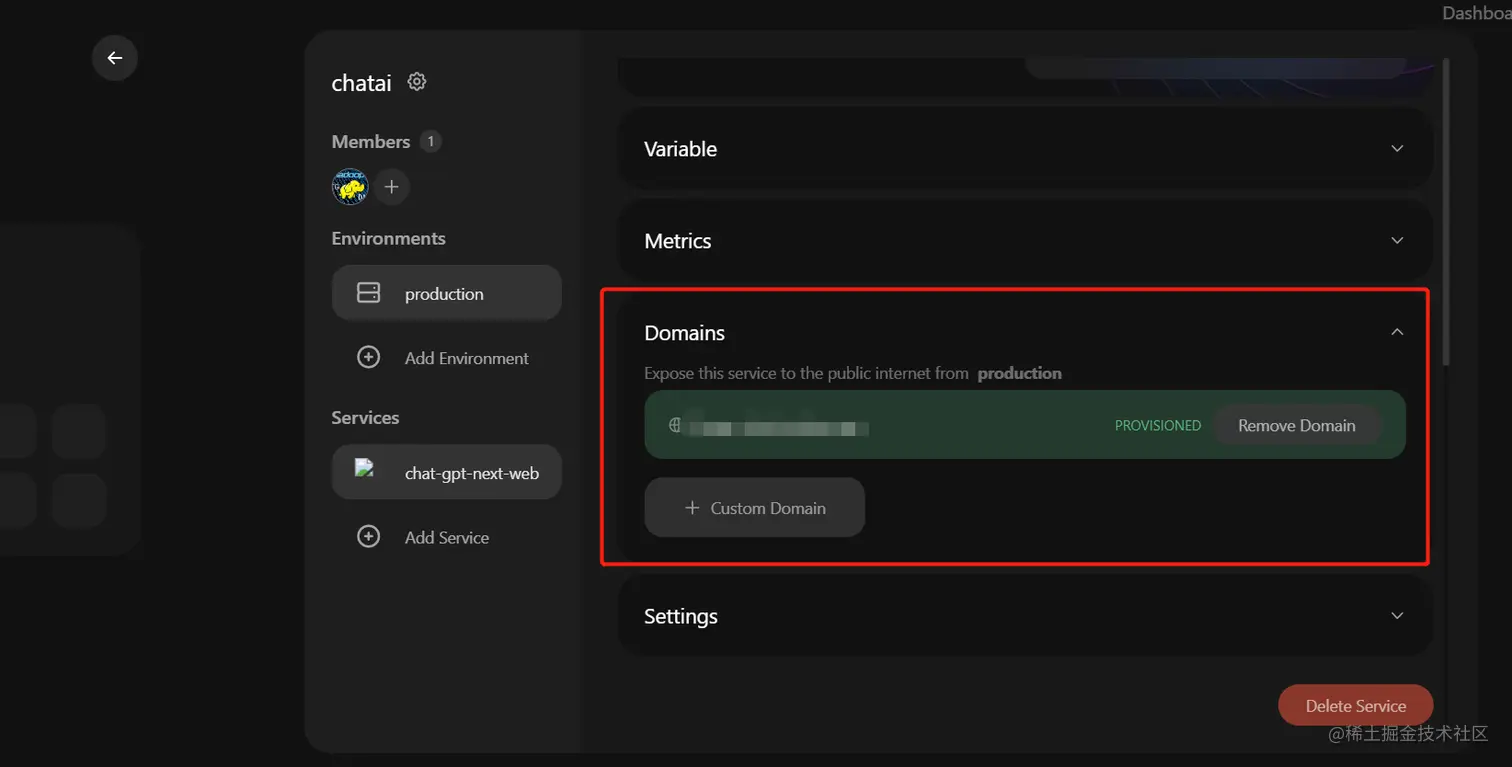Collapse the Domains section
Screen dimensions: 1512x767
(x=1397, y=331)
